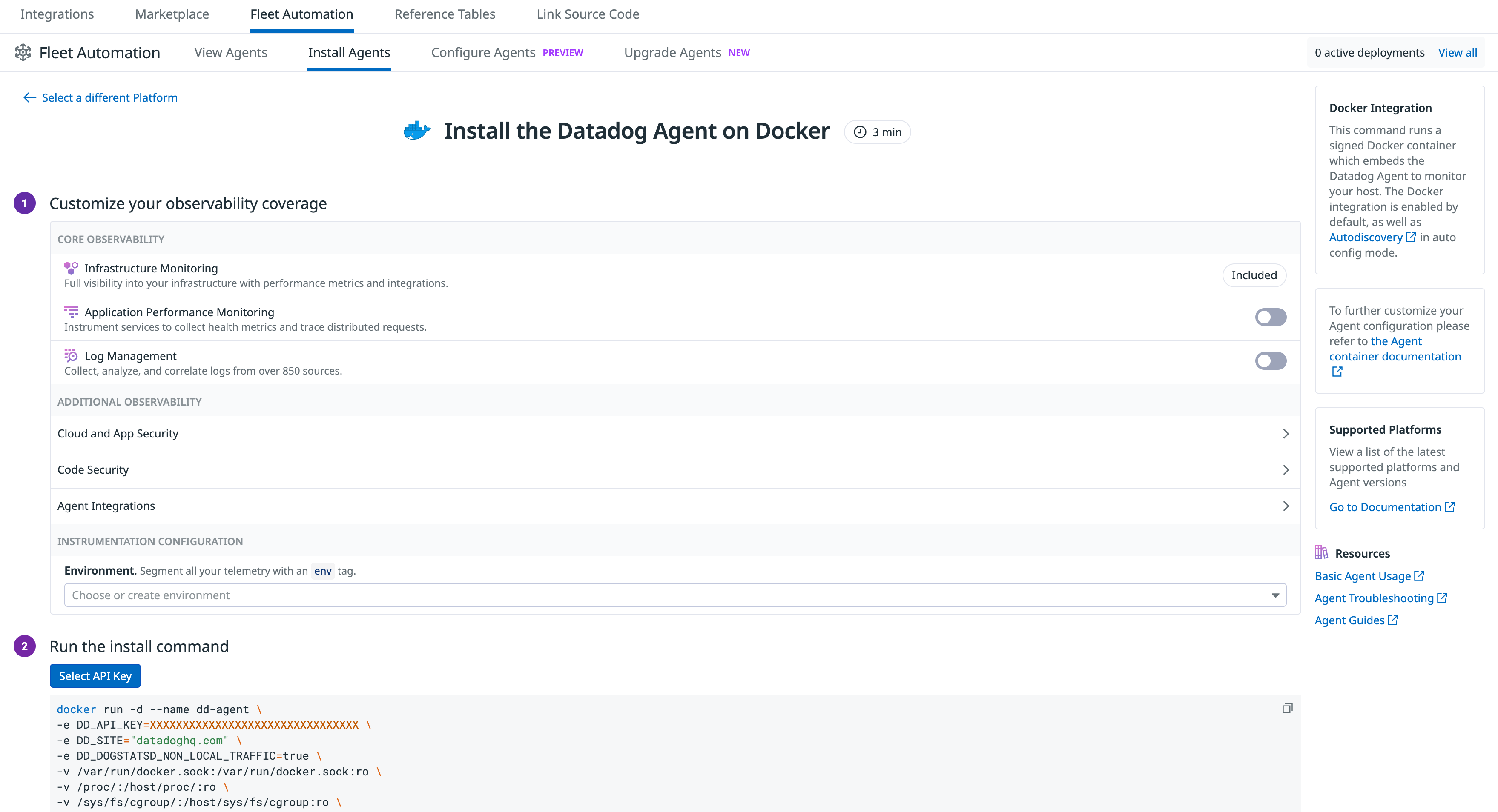Click the View all deployments link
1498x812 pixels.
pyautogui.click(x=1457, y=52)
